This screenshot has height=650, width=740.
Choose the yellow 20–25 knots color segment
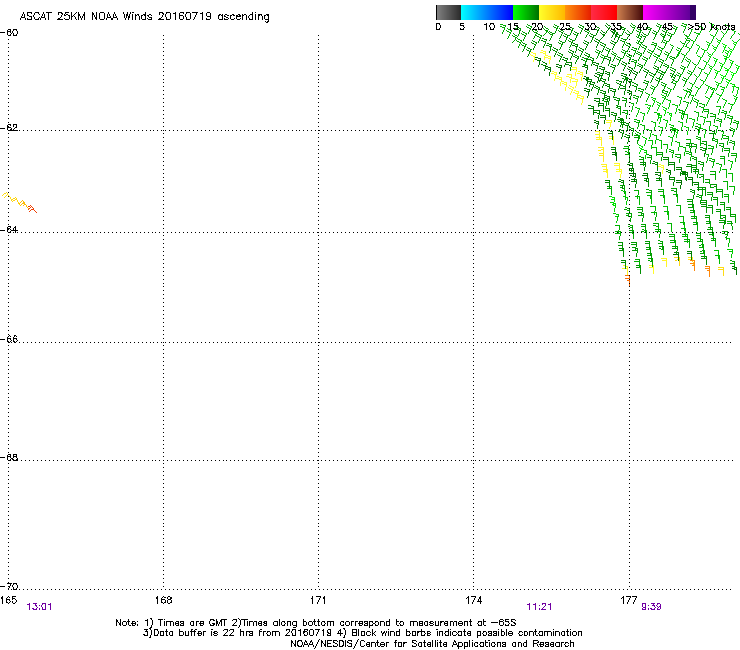(552, 12)
